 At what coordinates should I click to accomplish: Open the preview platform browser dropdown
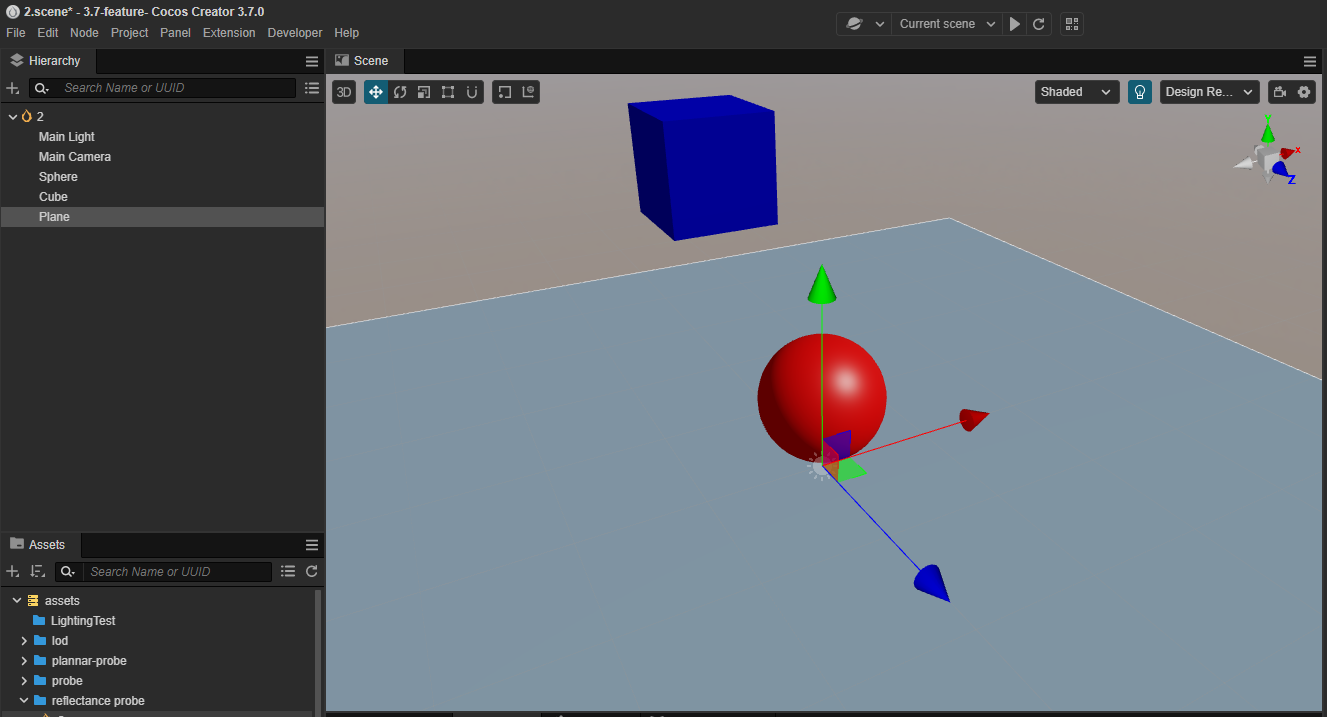tap(864, 24)
